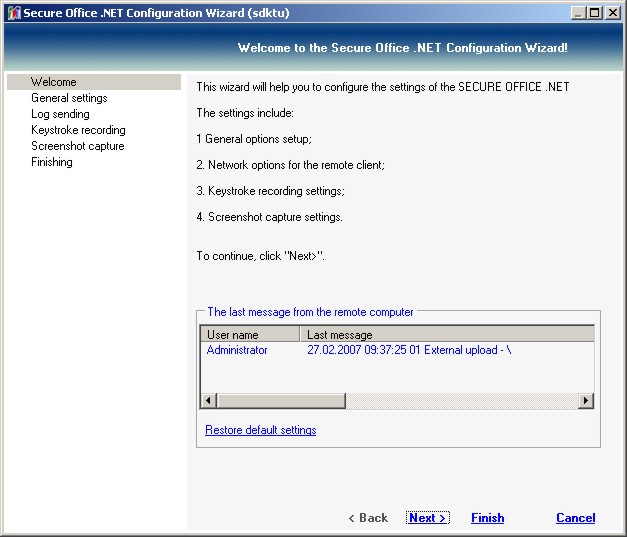Screen dimensions: 627x537
Task: Select Screenshot capture in sidebar
Action: (x=77, y=146)
